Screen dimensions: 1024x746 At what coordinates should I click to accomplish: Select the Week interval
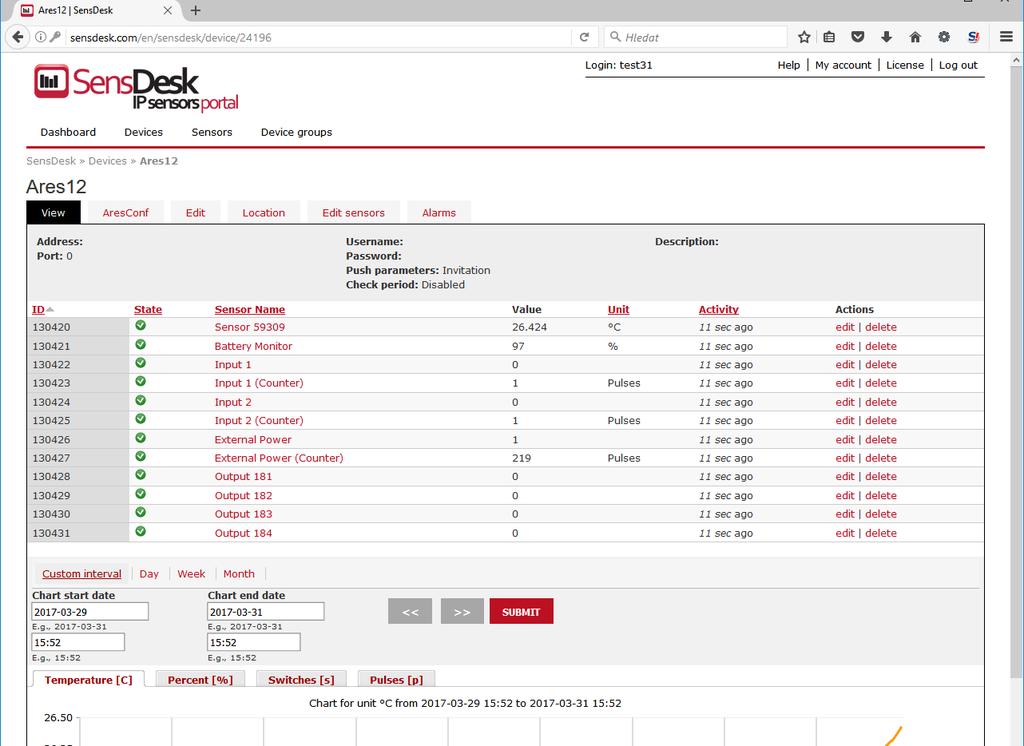point(191,574)
